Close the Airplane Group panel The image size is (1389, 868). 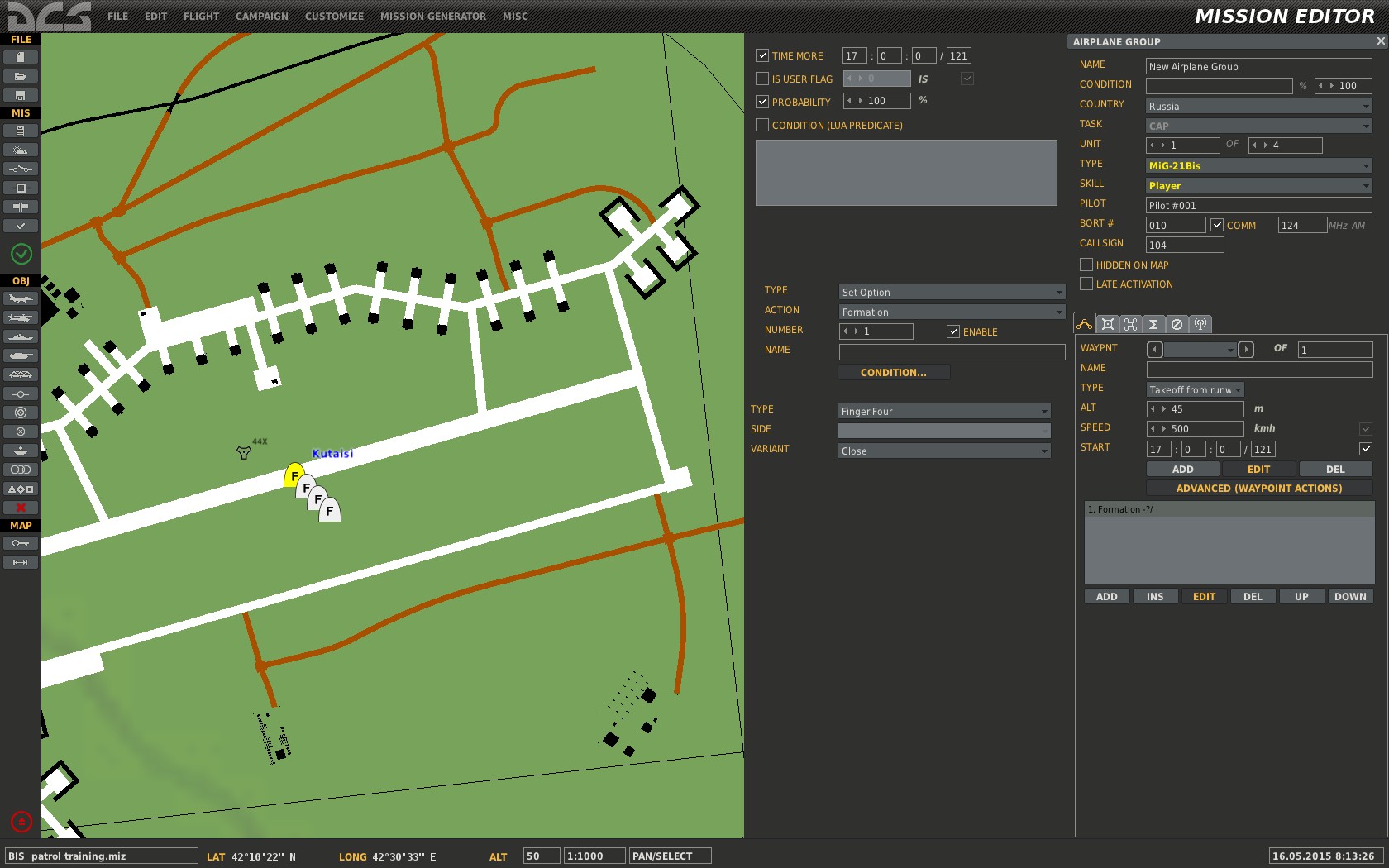coord(1380,41)
